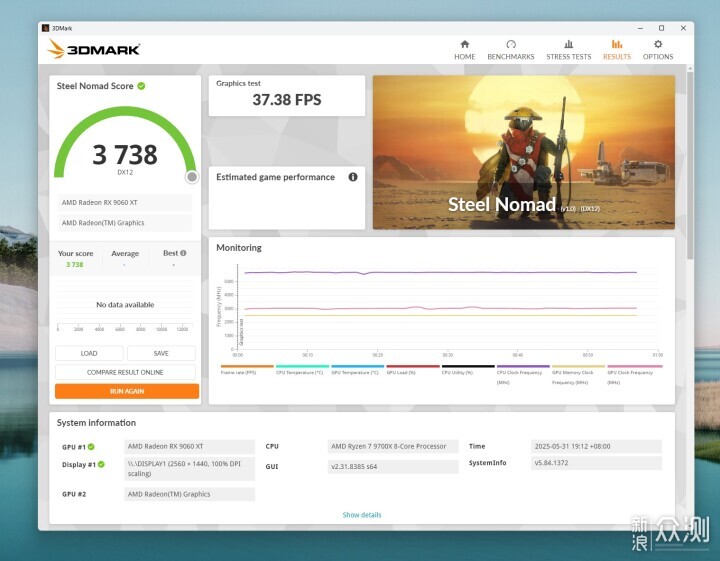Click the 3 738 score number in gauge
This screenshot has height=561, width=720.
click(x=125, y=154)
